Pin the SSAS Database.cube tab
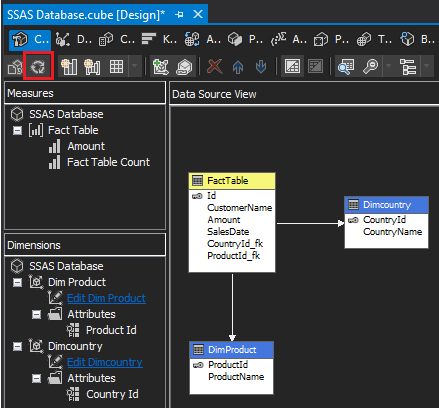Viewport: 439px width, 408px height. point(179,15)
